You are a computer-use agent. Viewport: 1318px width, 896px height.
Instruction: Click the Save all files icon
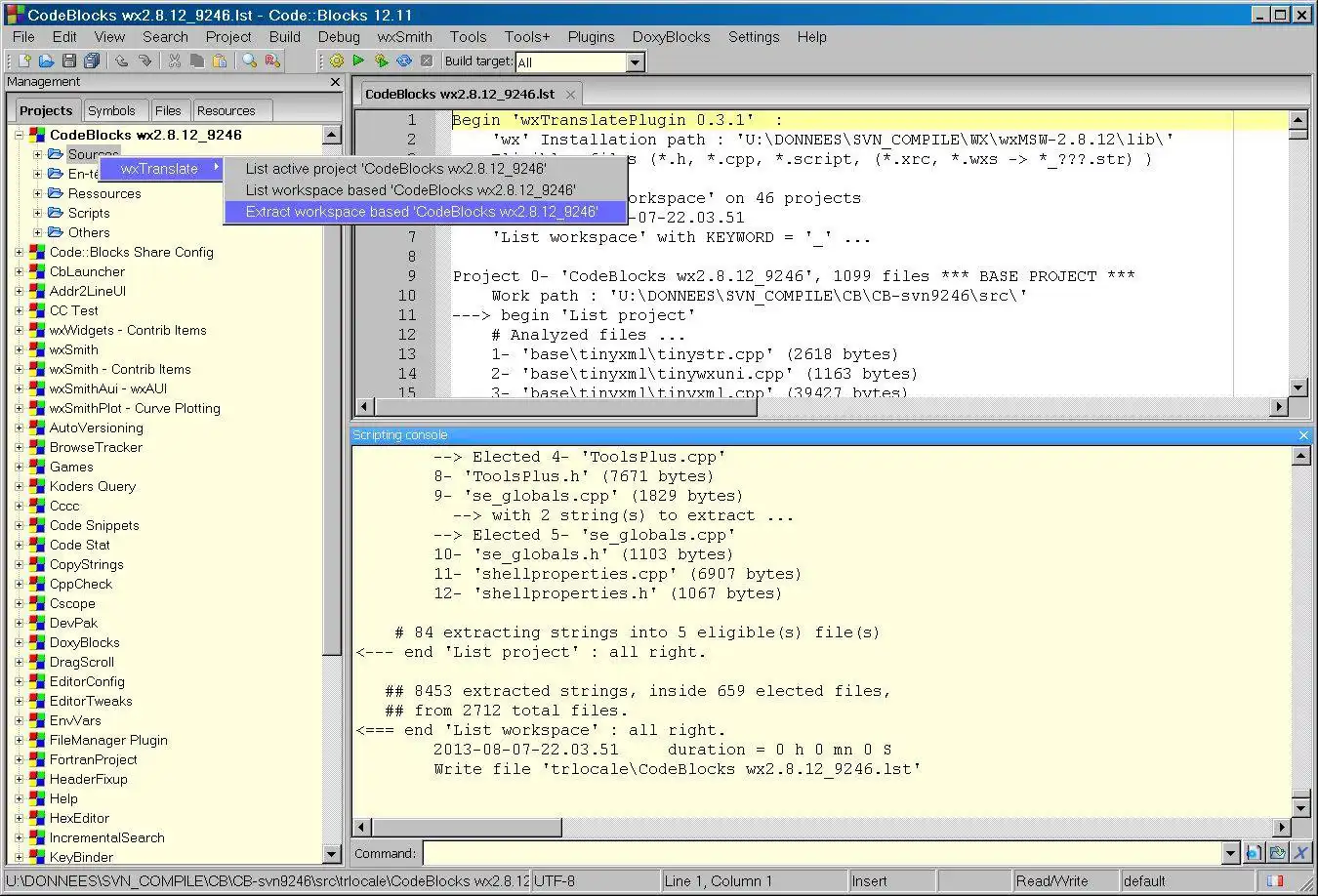click(x=92, y=61)
